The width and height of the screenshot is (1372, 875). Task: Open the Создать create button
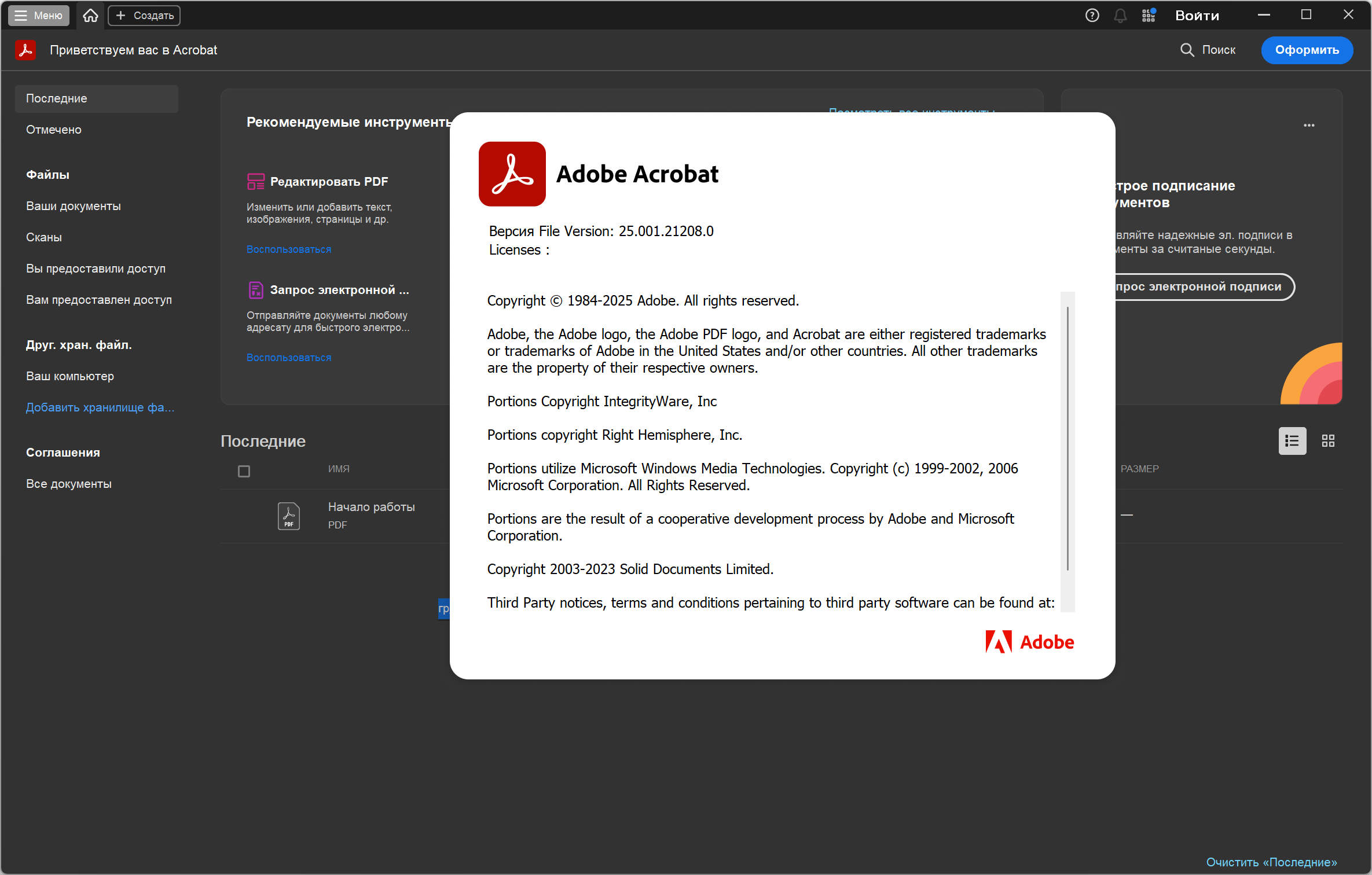pos(144,16)
